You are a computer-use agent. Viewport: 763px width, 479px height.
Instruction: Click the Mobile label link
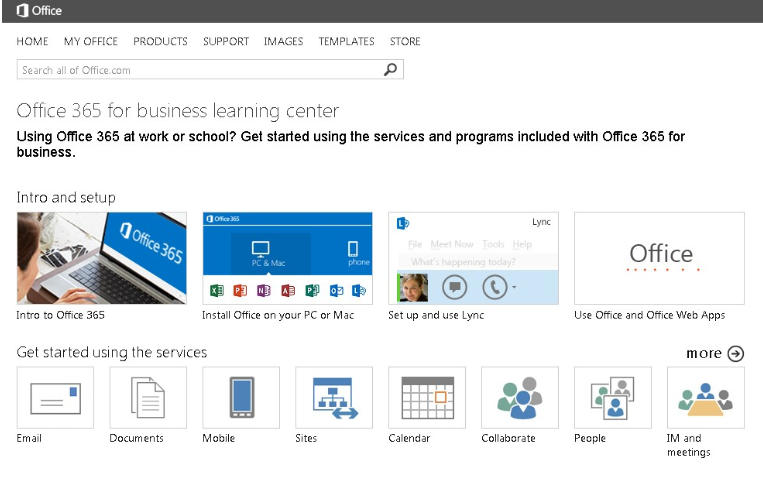[x=218, y=438]
